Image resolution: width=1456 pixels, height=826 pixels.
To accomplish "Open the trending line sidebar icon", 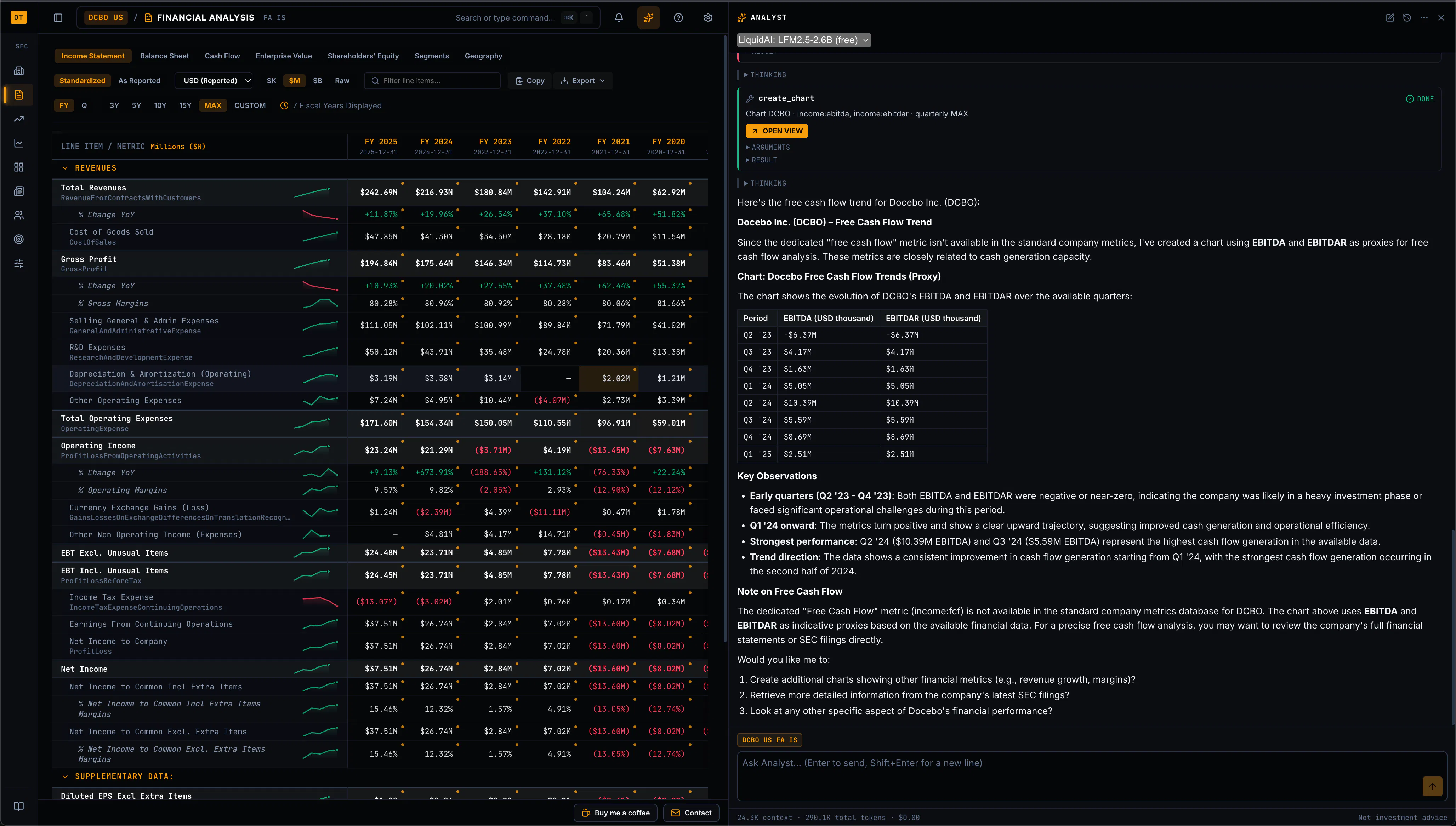I will tap(19, 119).
